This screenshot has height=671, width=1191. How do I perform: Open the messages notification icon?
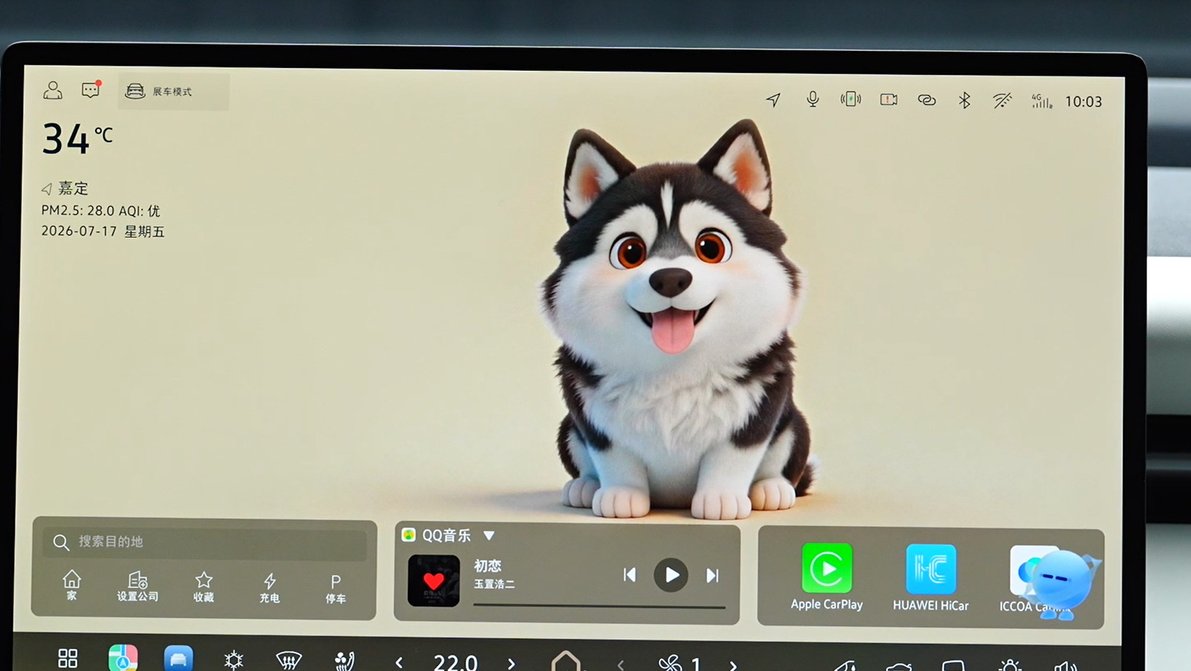tap(91, 90)
